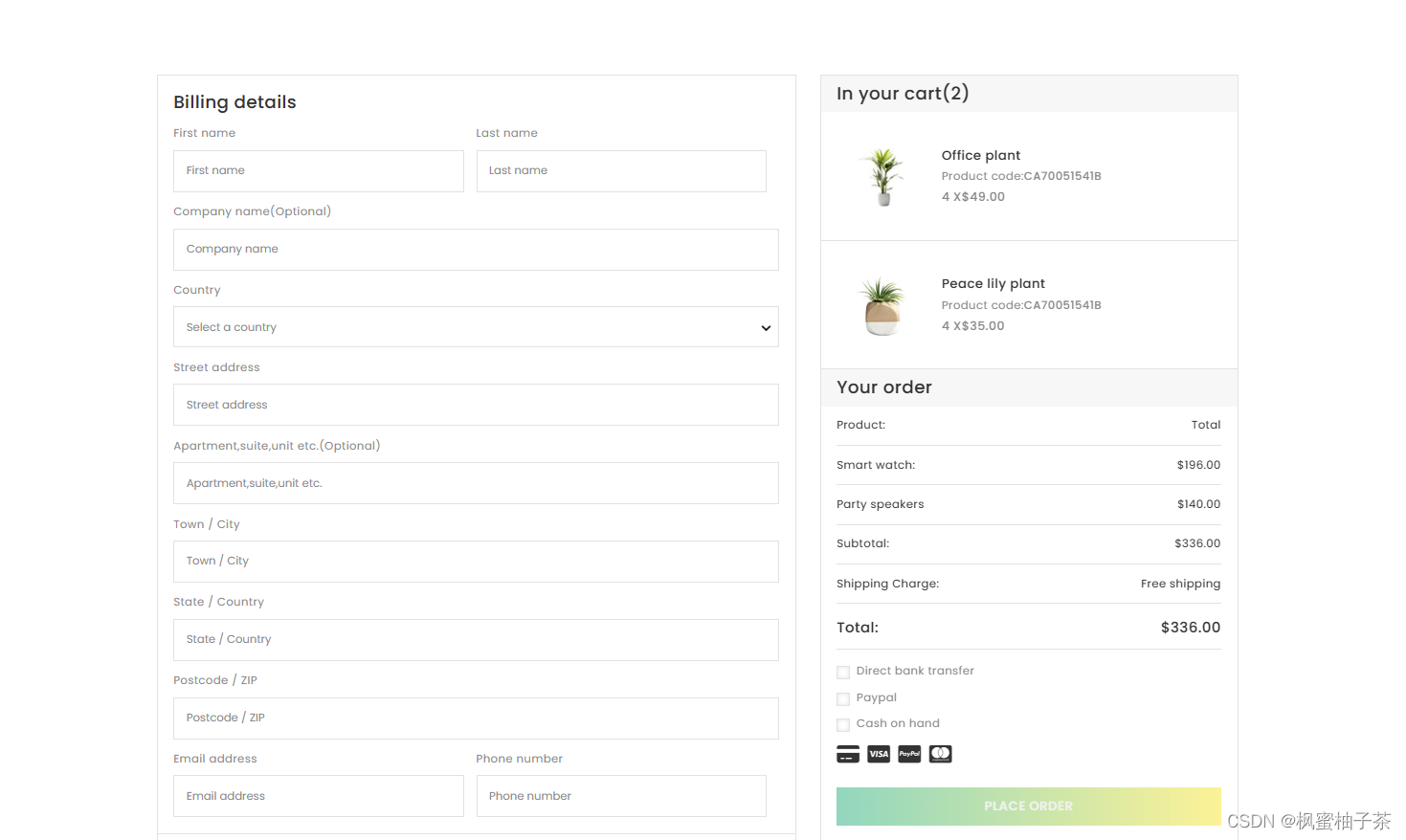Select the Street address text box
This screenshot has width=1406, height=840.
[476, 405]
